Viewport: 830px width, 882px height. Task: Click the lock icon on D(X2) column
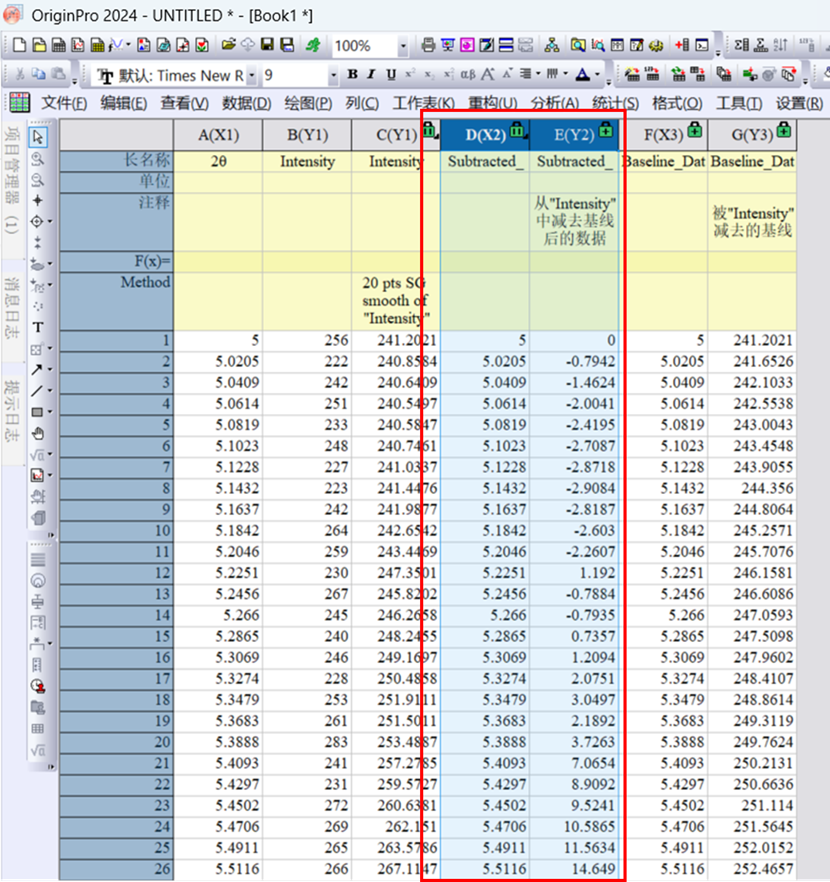point(517,130)
